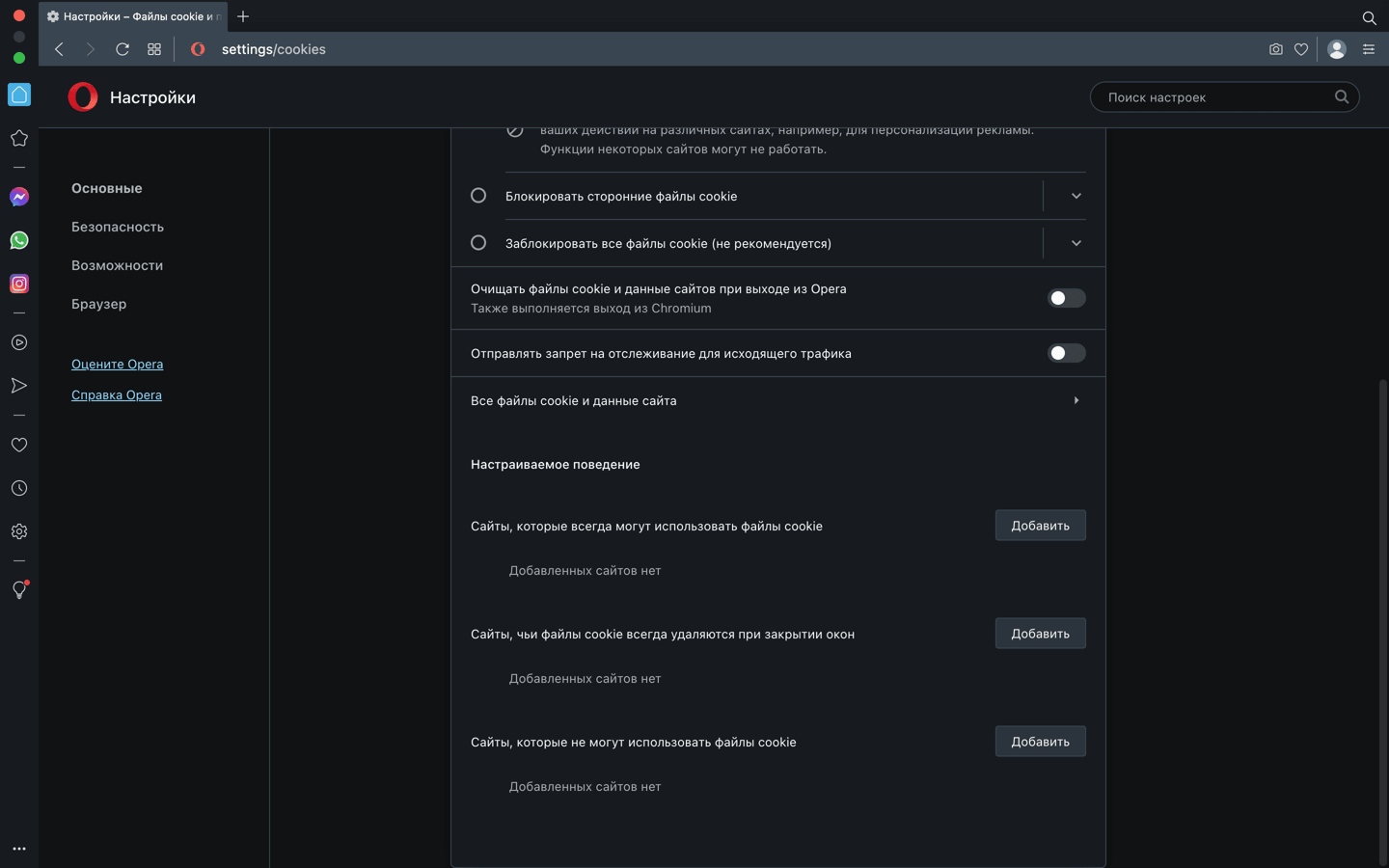Viewport: 1389px width, 868px height.
Task: Click the Opera icon in the address bar
Action: pyautogui.click(x=198, y=49)
